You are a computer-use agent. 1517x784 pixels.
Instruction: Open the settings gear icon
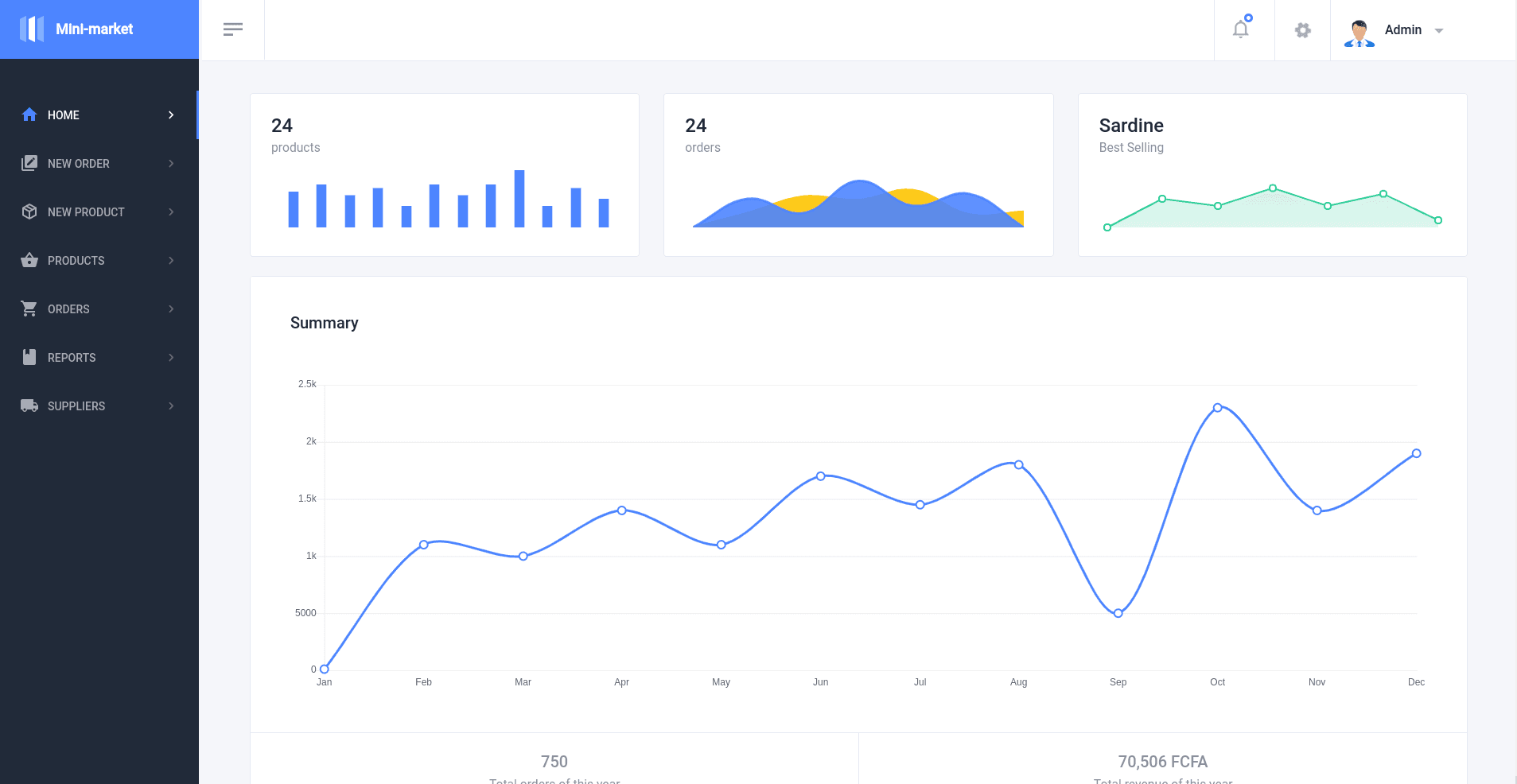pyautogui.click(x=1302, y=30)
